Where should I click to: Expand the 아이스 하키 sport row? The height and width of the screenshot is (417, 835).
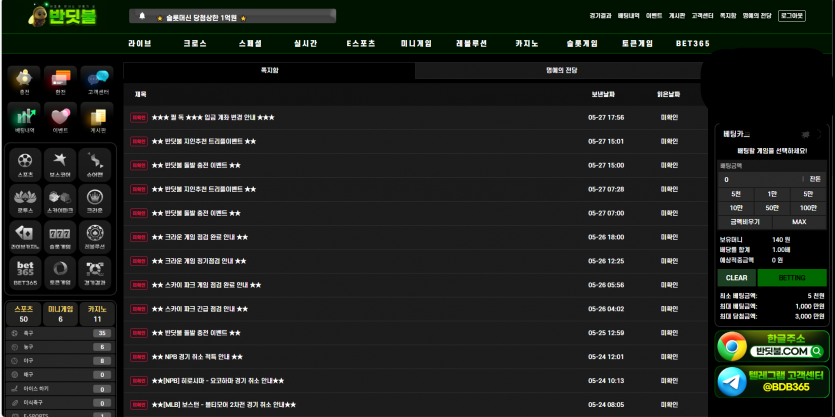tap(60, 389)
